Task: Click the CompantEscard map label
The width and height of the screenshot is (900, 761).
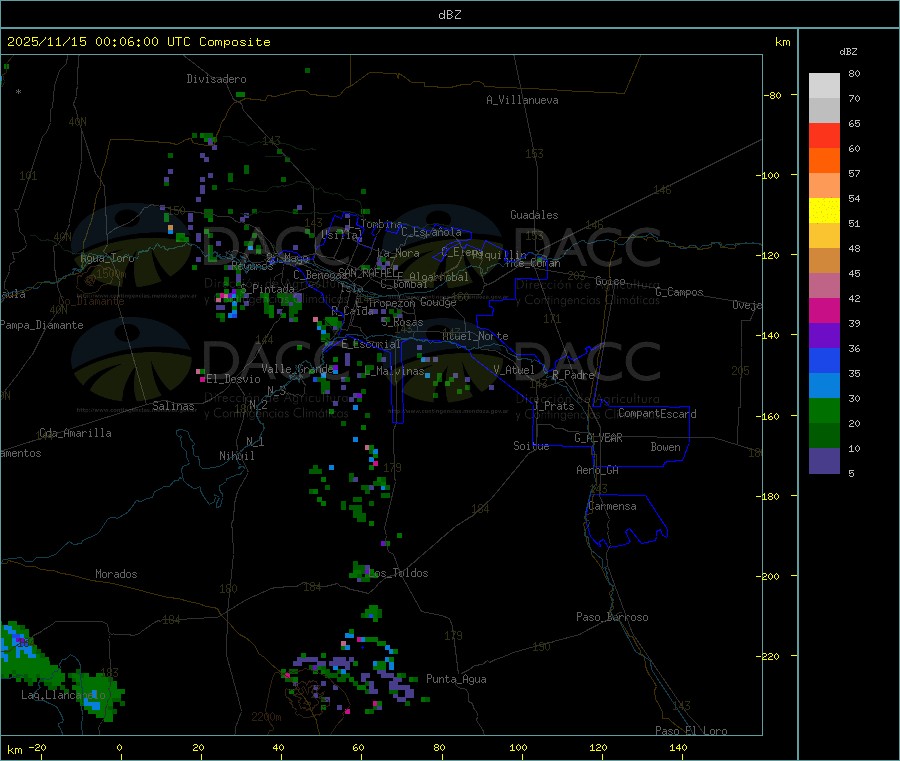Action: pyautogui.click(x=657, y=414)
